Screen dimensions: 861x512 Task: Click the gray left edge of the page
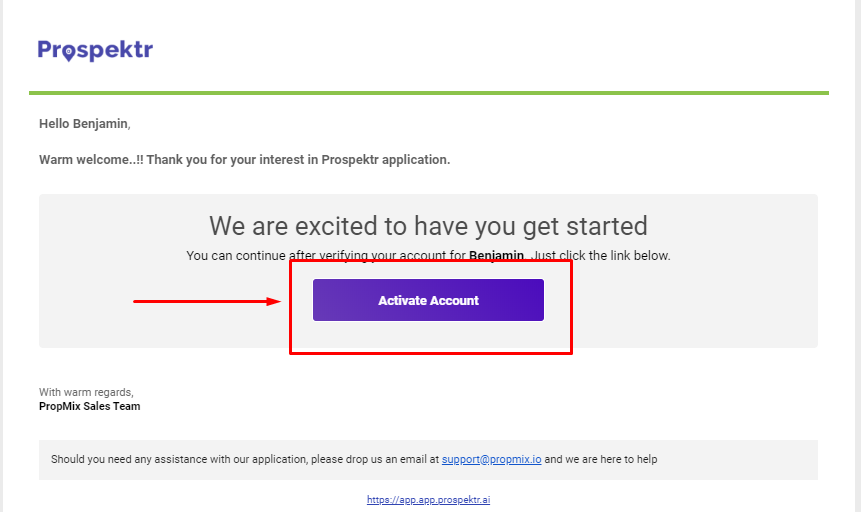coord(2,256)
